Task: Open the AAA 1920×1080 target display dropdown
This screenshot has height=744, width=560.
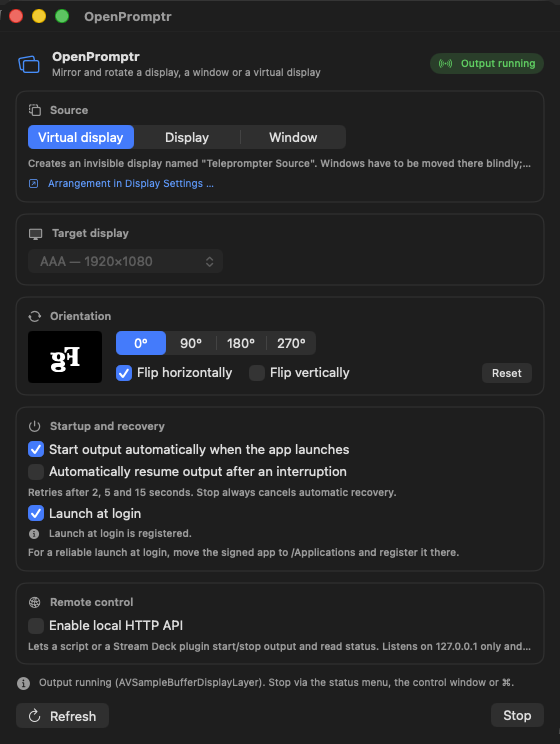Action: (125, 261)
